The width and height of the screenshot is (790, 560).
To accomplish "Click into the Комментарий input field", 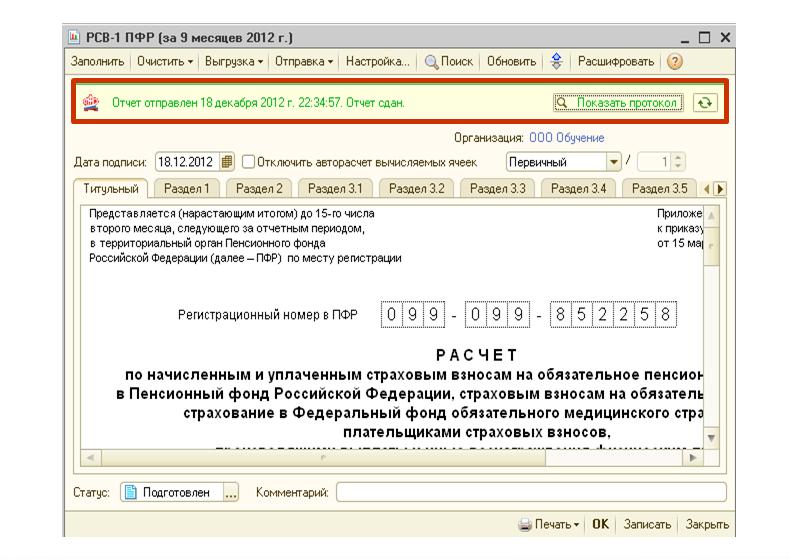I will (x=530, y=492).
